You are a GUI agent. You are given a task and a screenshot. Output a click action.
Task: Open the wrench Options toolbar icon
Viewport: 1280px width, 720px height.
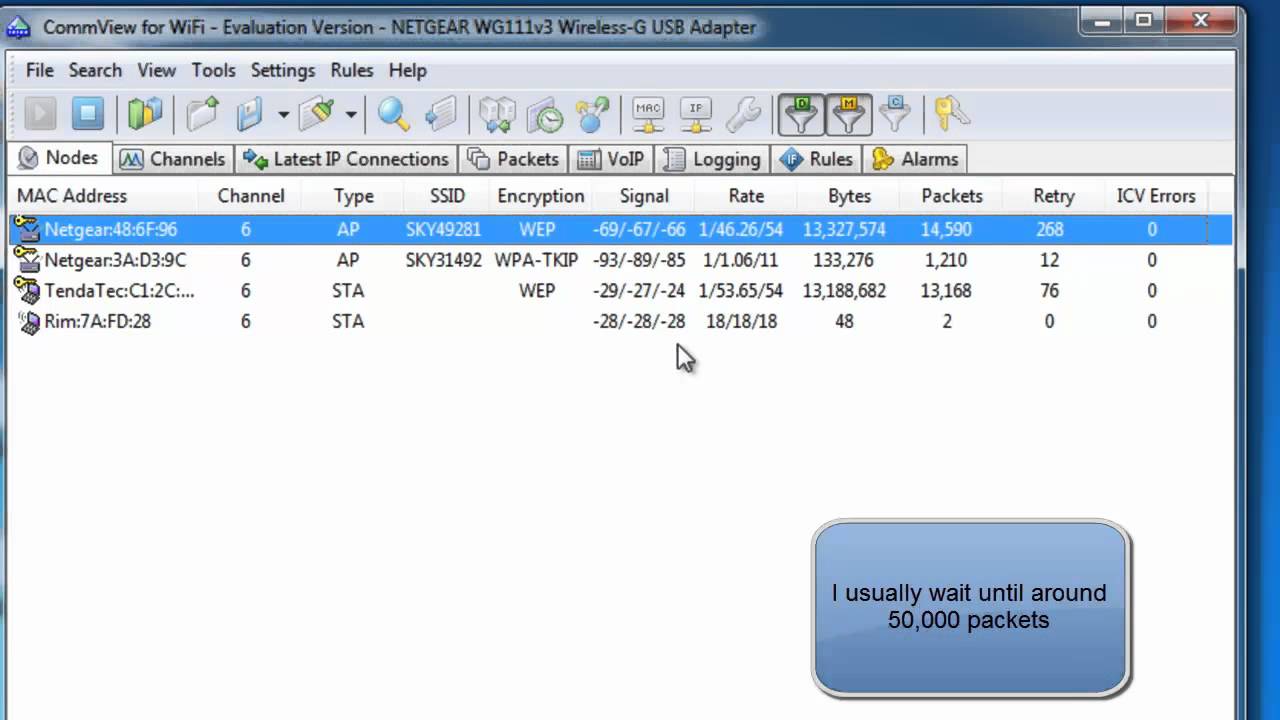point(744,114)
